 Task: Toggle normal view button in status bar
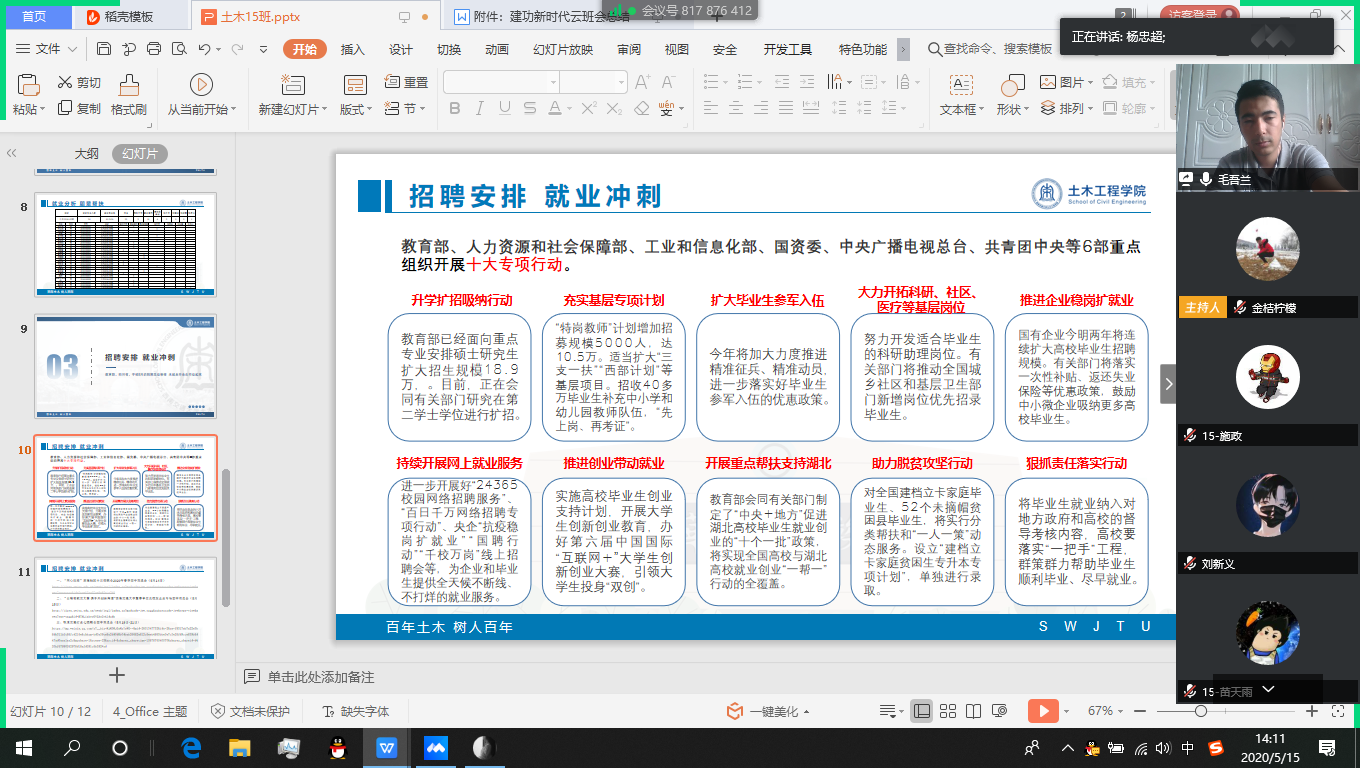pos(922,711)
